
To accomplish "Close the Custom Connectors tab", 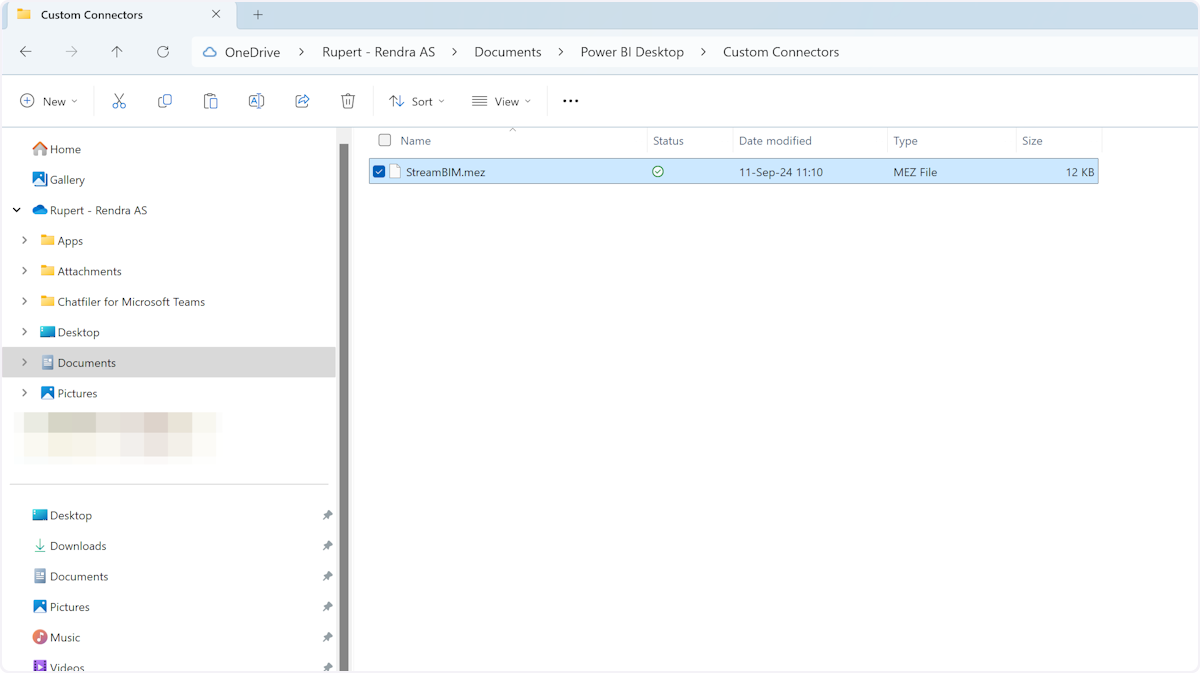I will point(216,15).
